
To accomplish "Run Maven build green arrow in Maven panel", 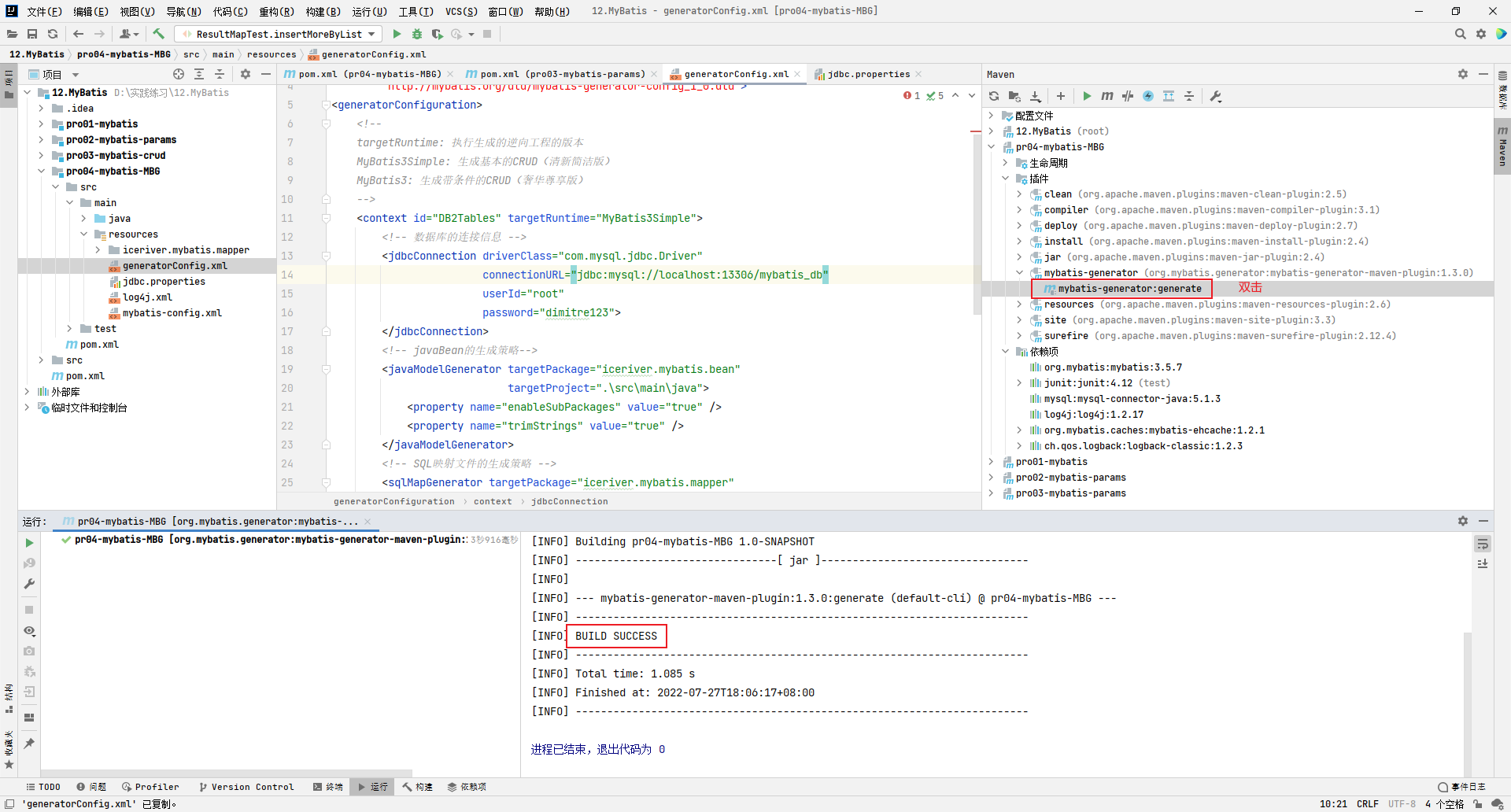I will tap(1087, 96).
